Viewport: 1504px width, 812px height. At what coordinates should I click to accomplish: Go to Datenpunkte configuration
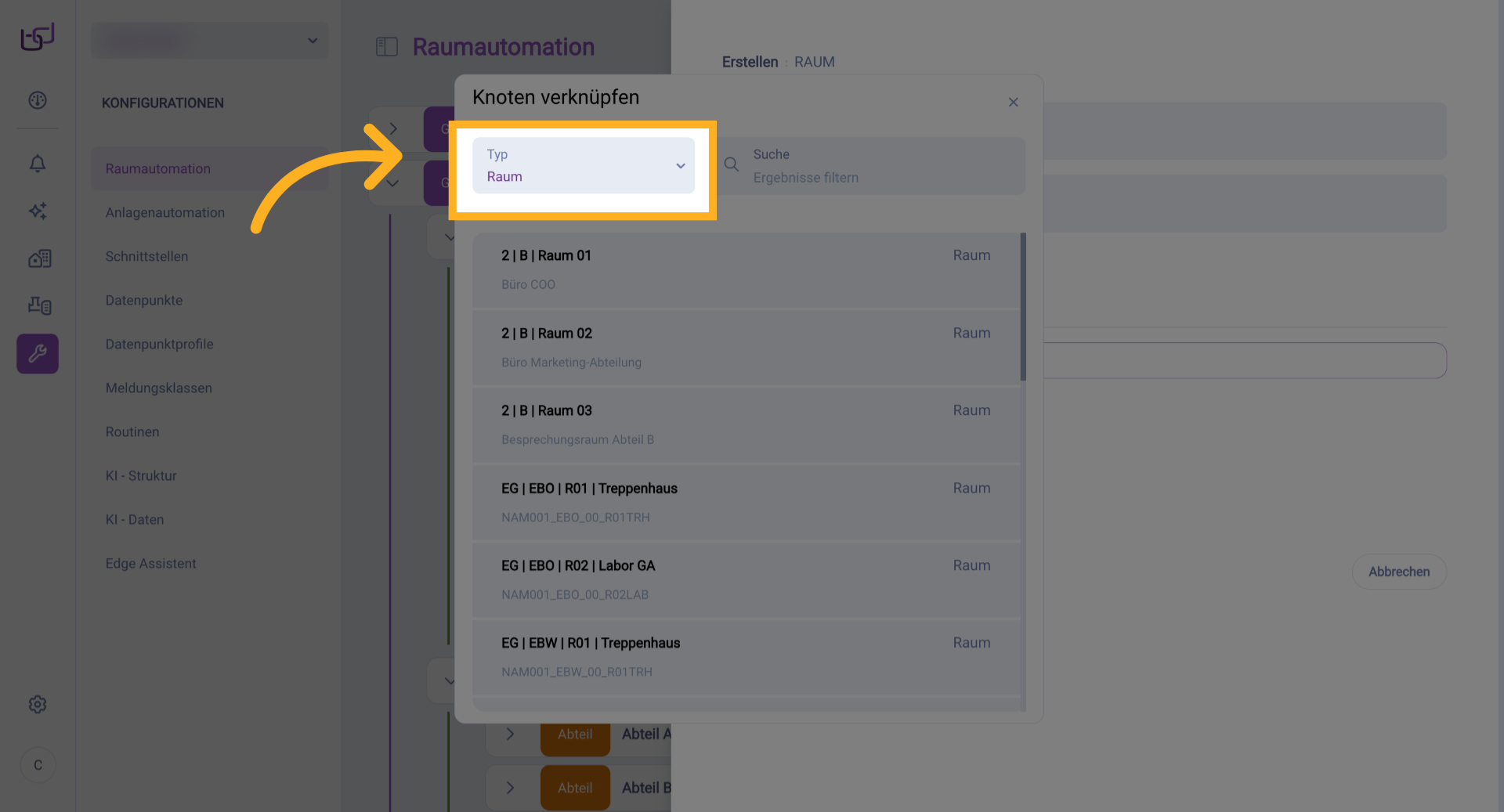[x=144, y=300]
